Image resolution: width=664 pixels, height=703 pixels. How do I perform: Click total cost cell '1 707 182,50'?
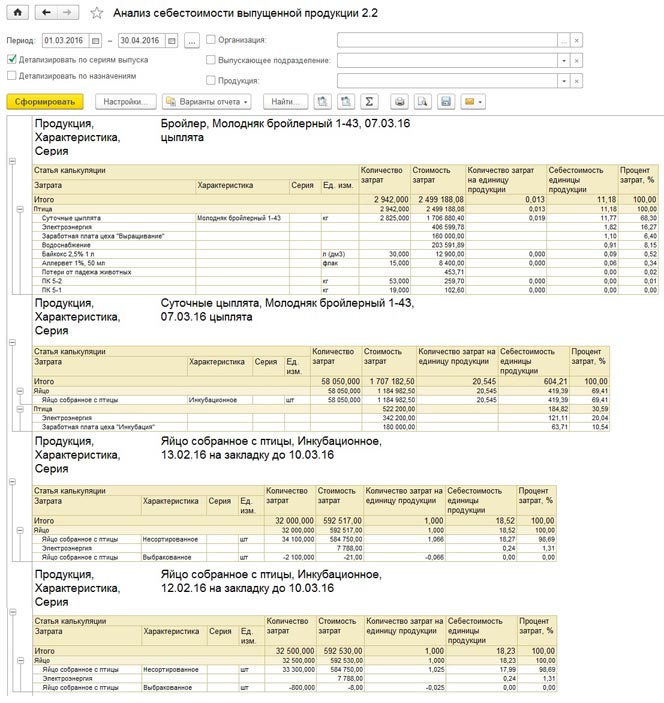tap(389, 382)
